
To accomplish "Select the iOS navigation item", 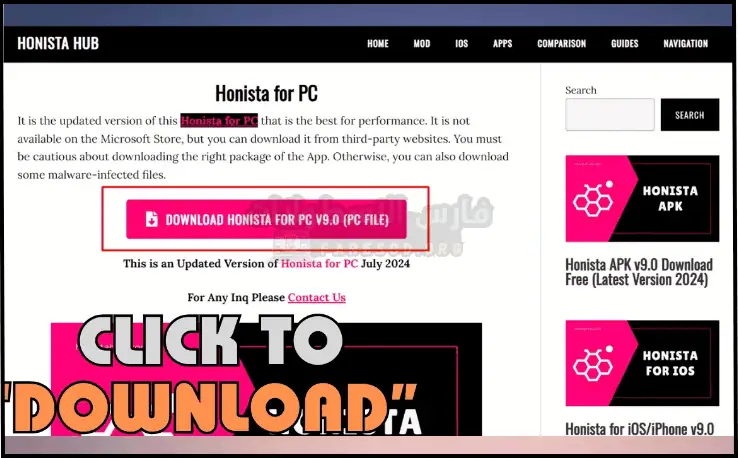I will tap(461, 44).
